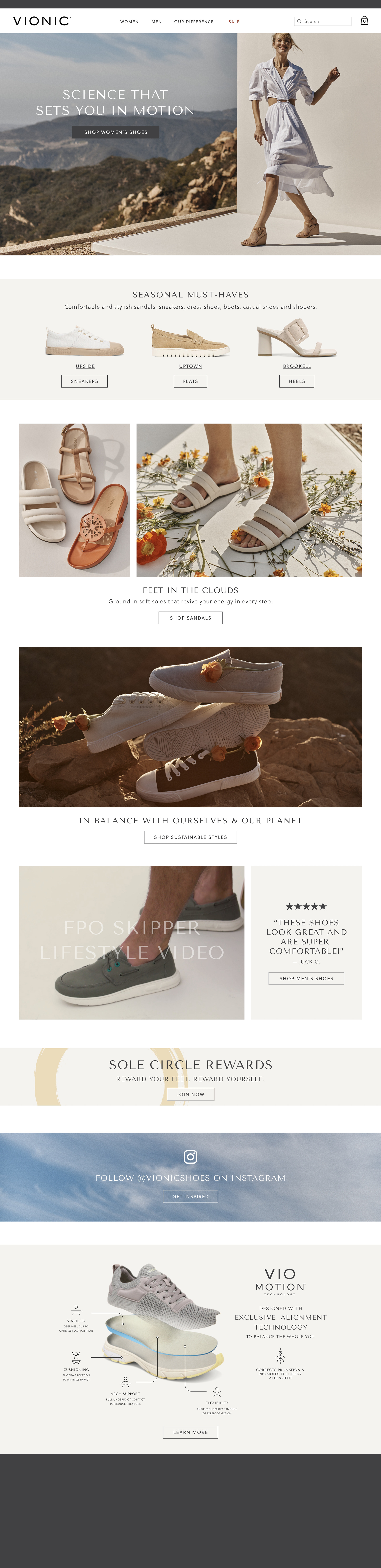Click the Sneakers button
This screenshot has width=381, height=1568.
(x=85, y=381)
